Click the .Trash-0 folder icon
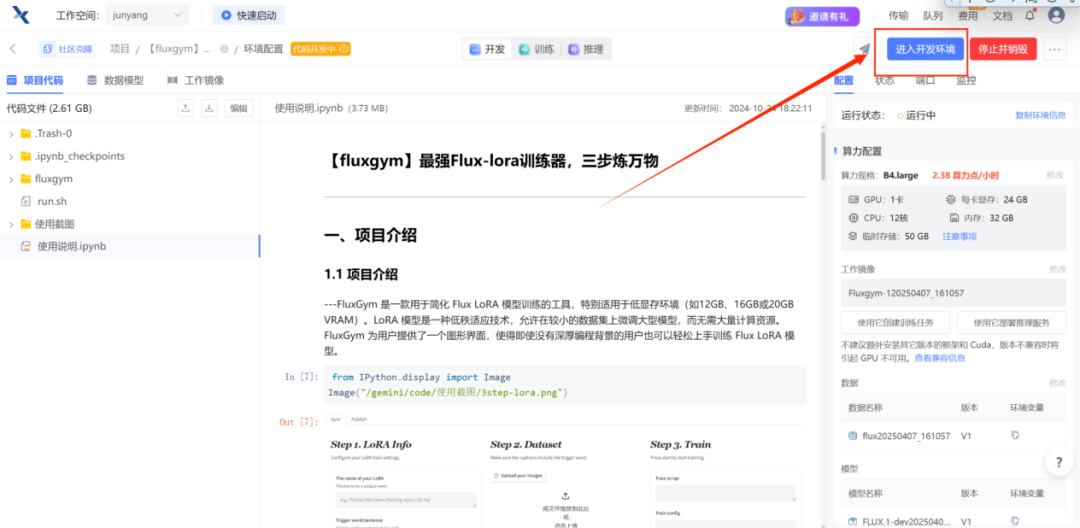This screenshot has width=1080, height=528. (26, 134)
